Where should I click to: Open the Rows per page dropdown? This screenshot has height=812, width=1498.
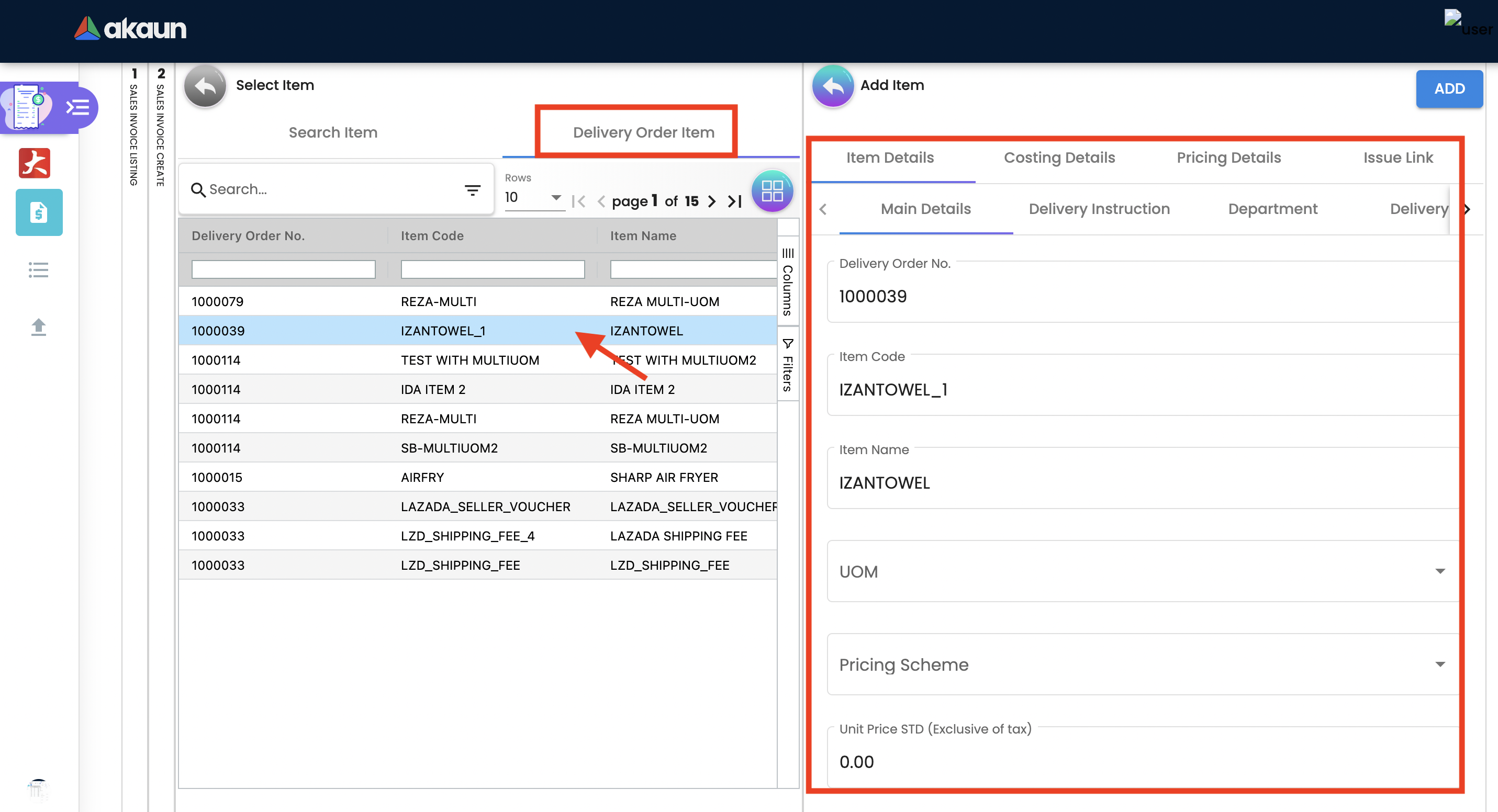533,198
